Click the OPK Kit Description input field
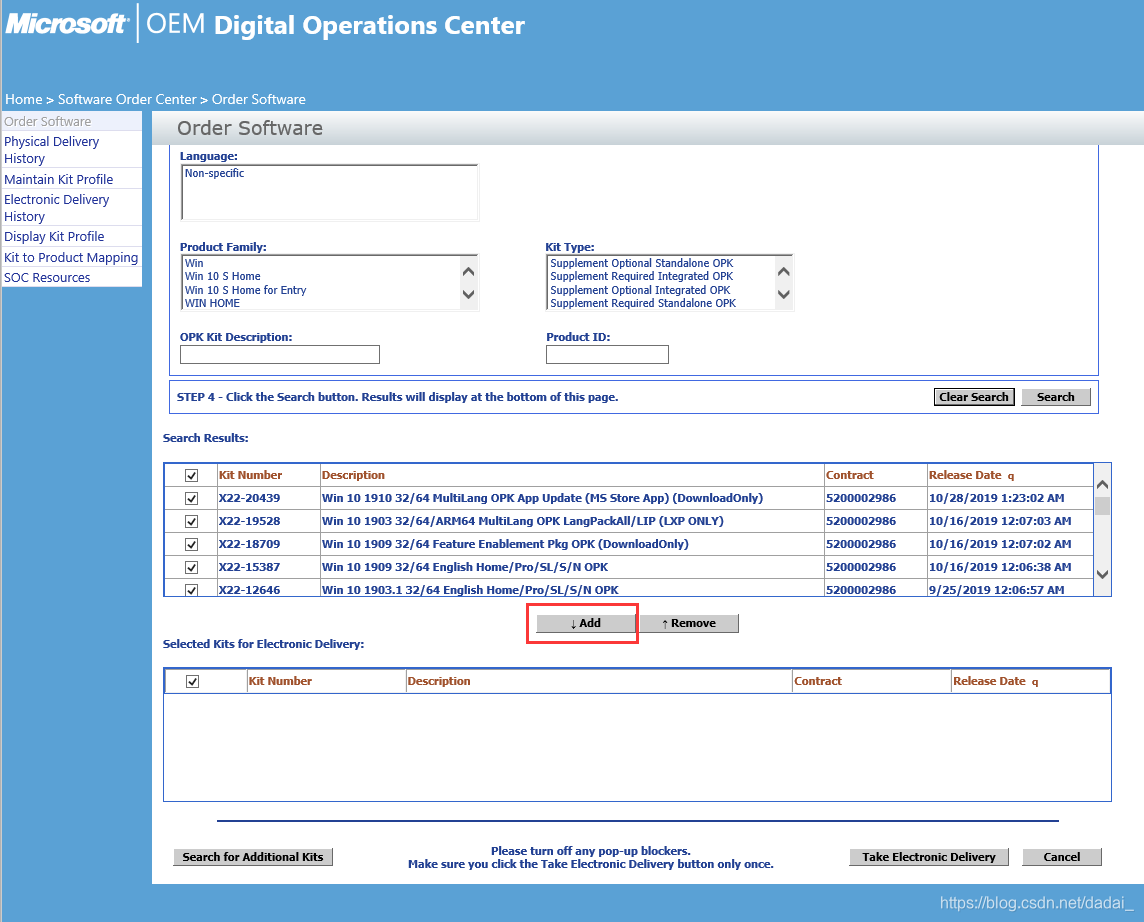Screen dimensions: 1144x922 pos(279,355)
